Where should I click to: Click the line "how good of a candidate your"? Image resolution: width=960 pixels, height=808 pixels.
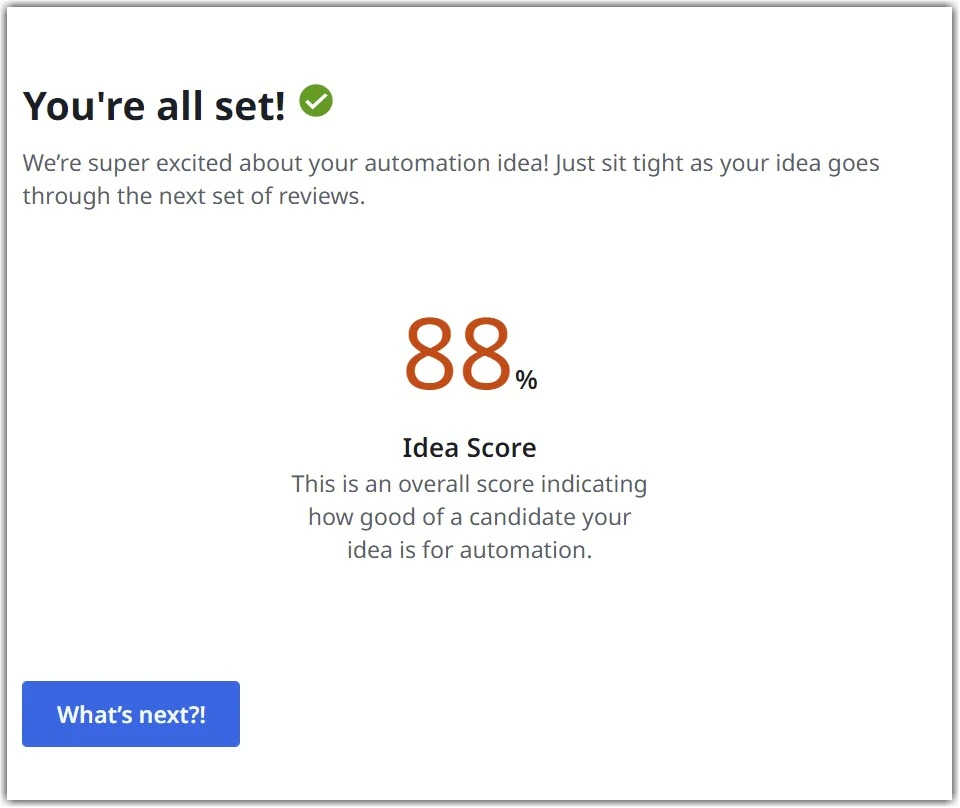[469, 517]
